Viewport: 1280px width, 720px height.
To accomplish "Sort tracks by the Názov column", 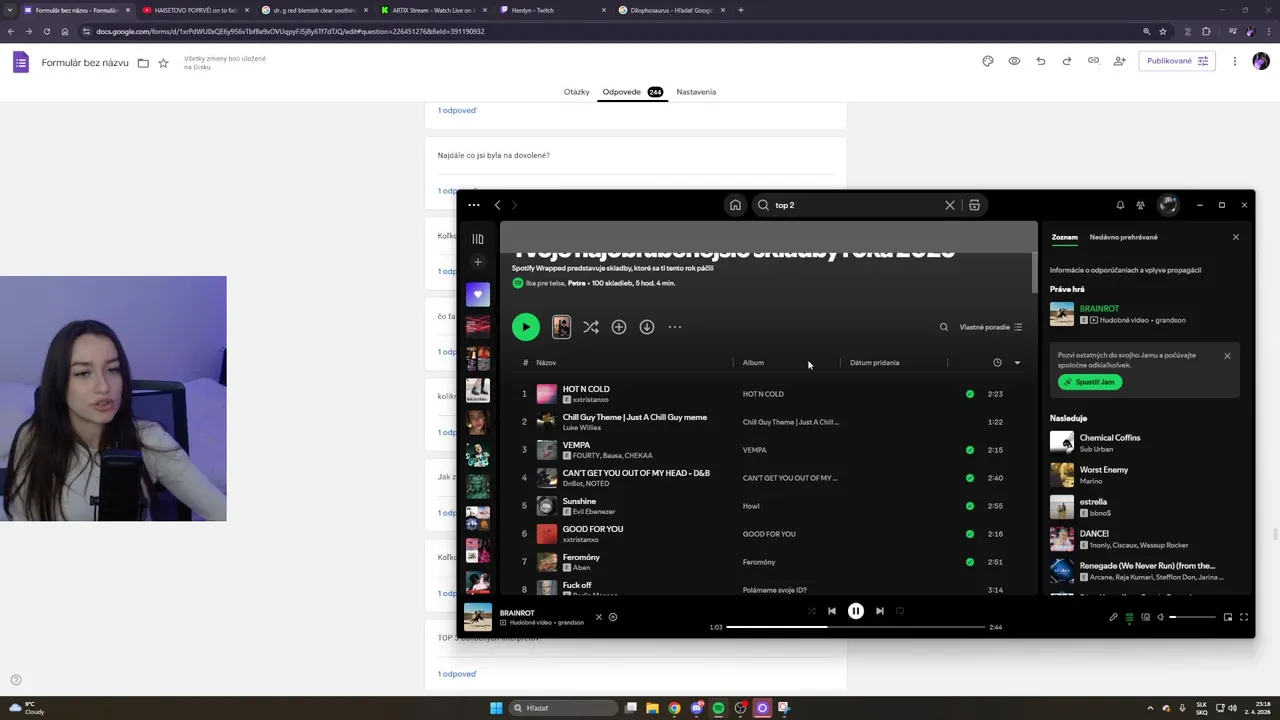I will pos(546,363).
